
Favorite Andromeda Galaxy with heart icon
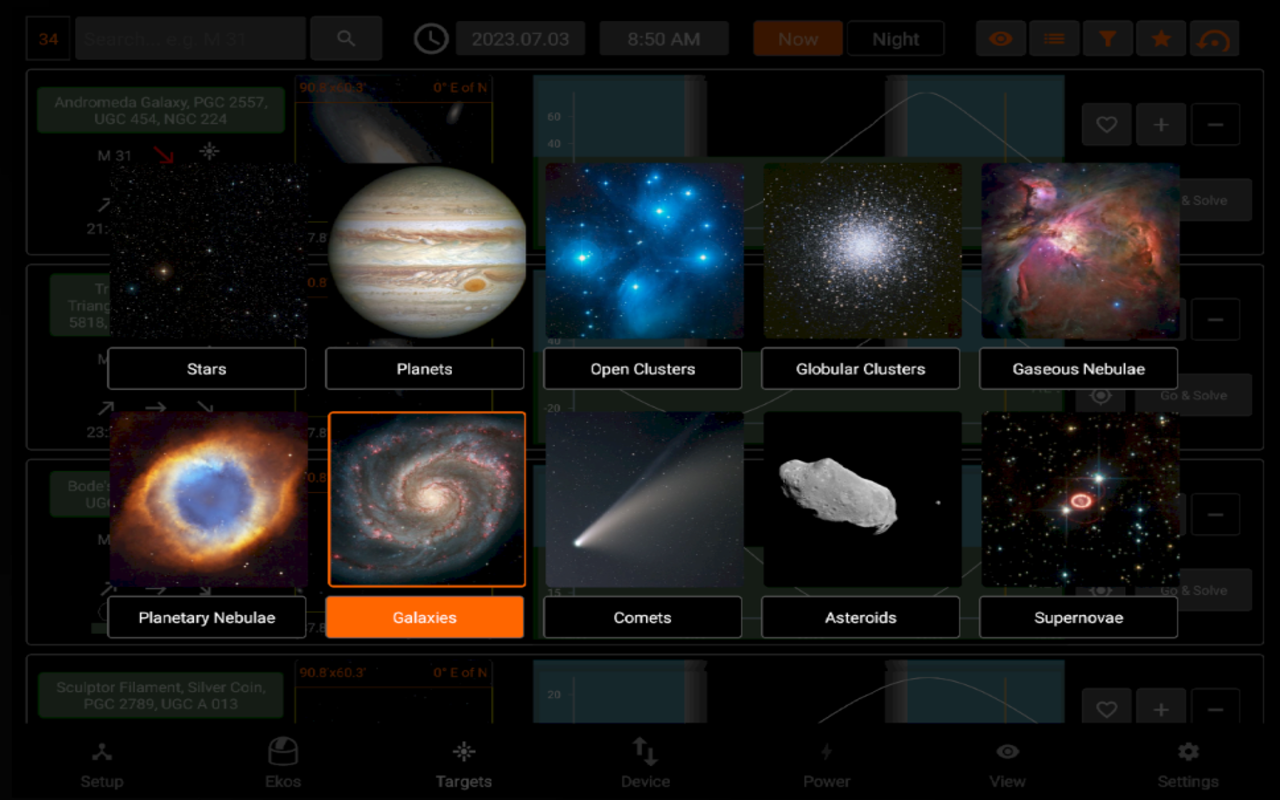(1106, 125)
